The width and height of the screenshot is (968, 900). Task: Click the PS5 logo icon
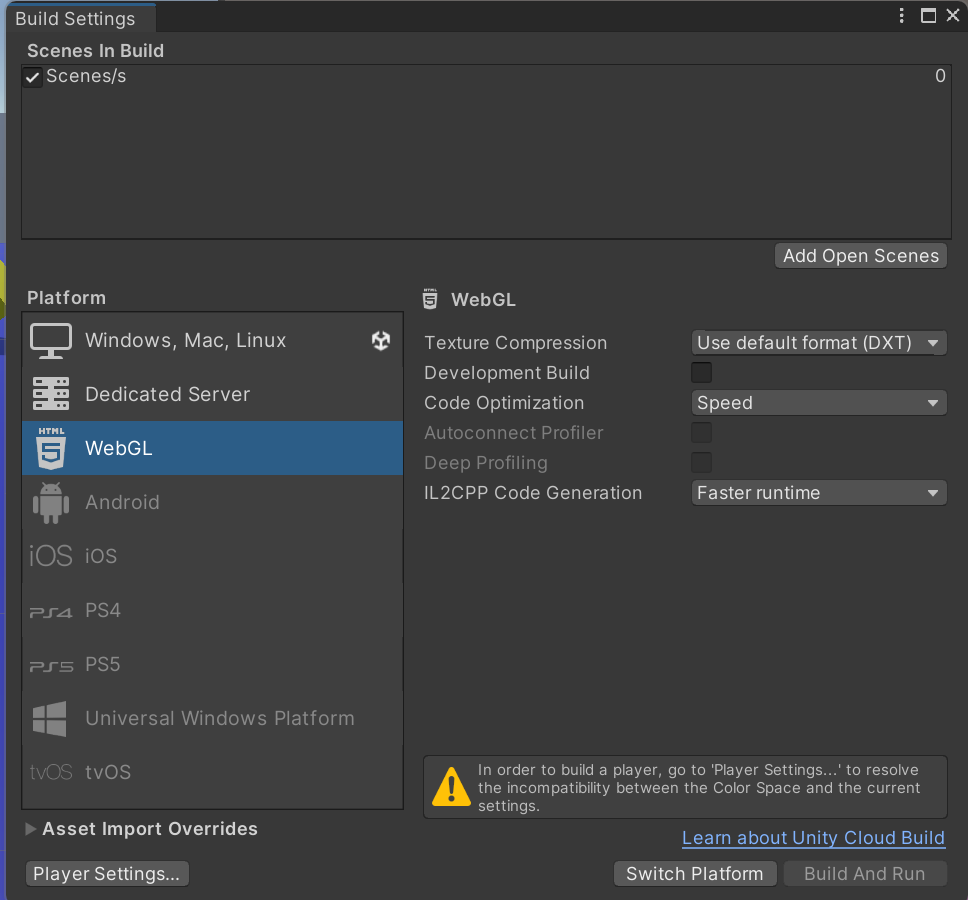pos(51,666)
